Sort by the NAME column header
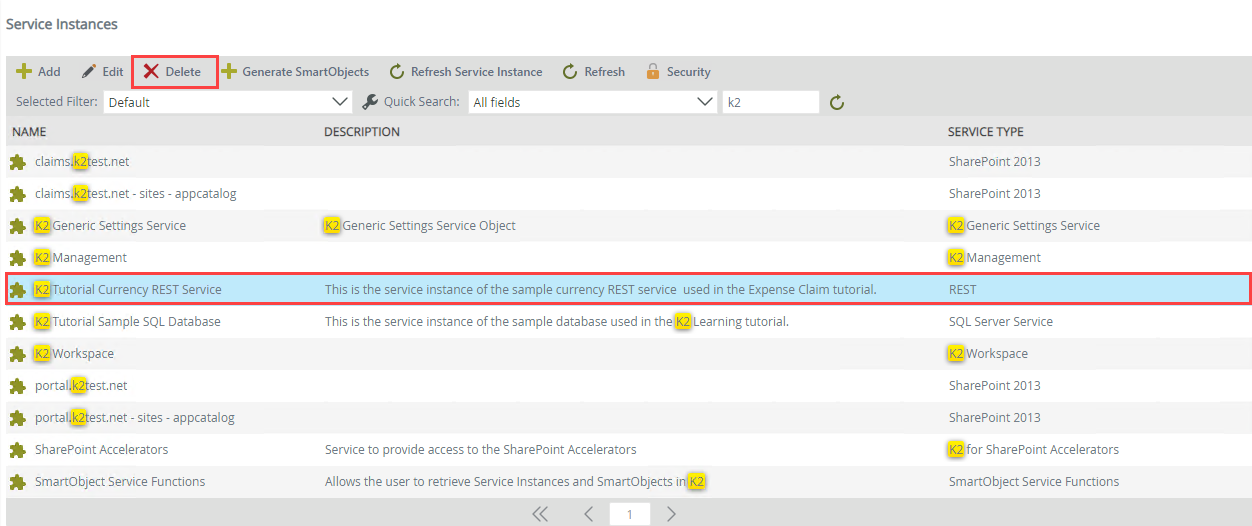The height and width of the screenshot is (526, 1252). click(x=29, y=132)
